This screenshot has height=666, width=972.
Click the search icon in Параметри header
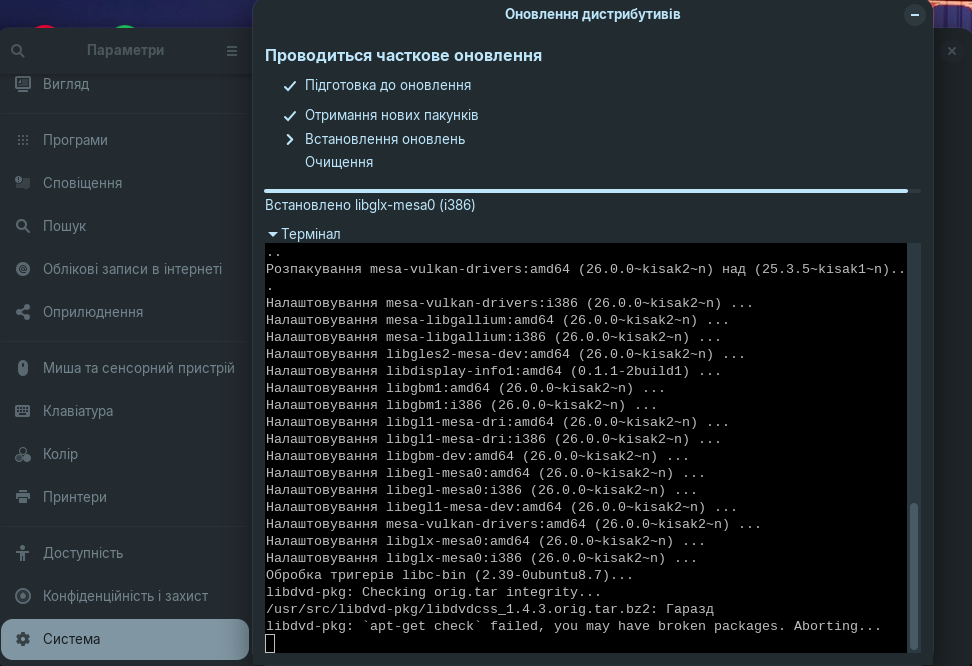click(18, 51)
